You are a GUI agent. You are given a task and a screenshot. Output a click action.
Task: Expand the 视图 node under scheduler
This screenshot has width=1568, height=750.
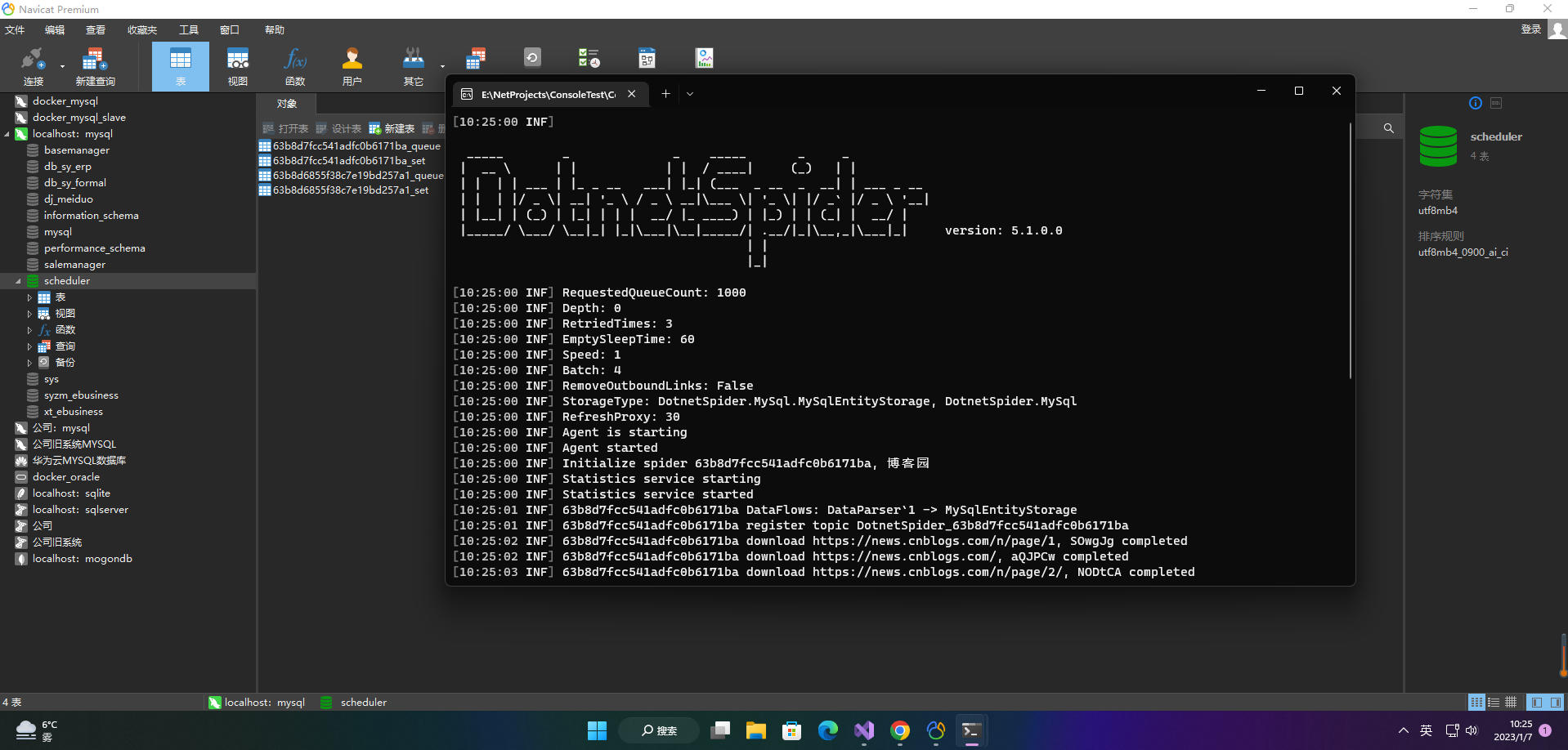(29, 314)
